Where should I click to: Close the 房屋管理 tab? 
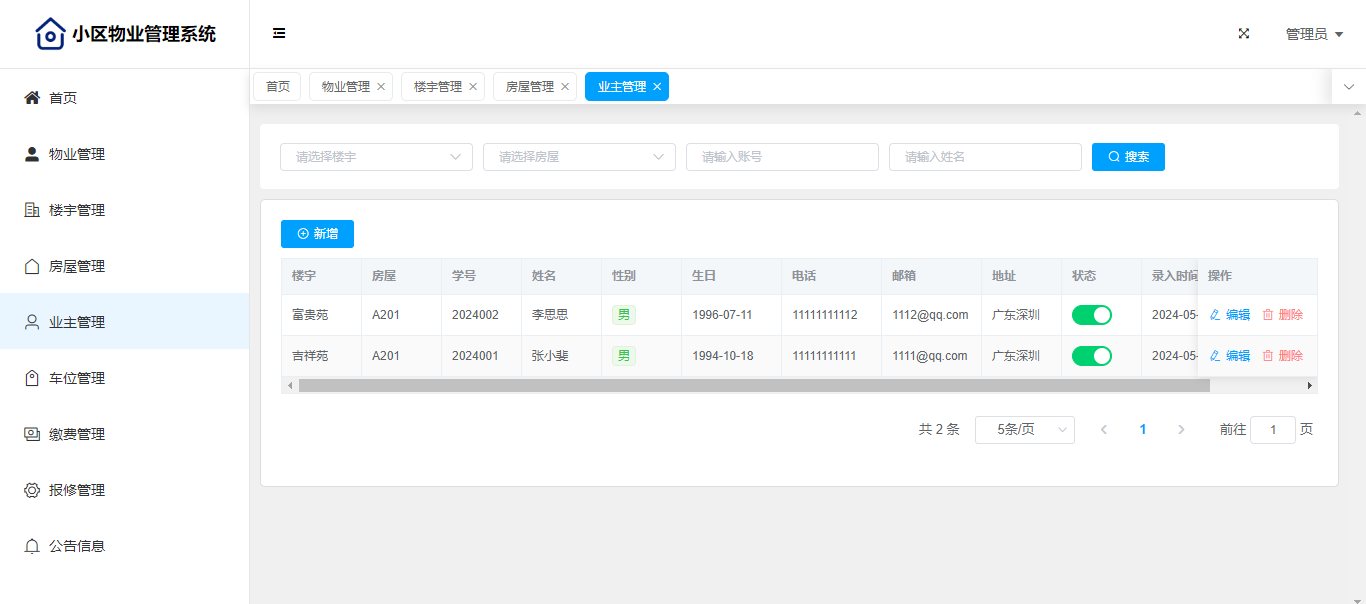pos(565,87)
